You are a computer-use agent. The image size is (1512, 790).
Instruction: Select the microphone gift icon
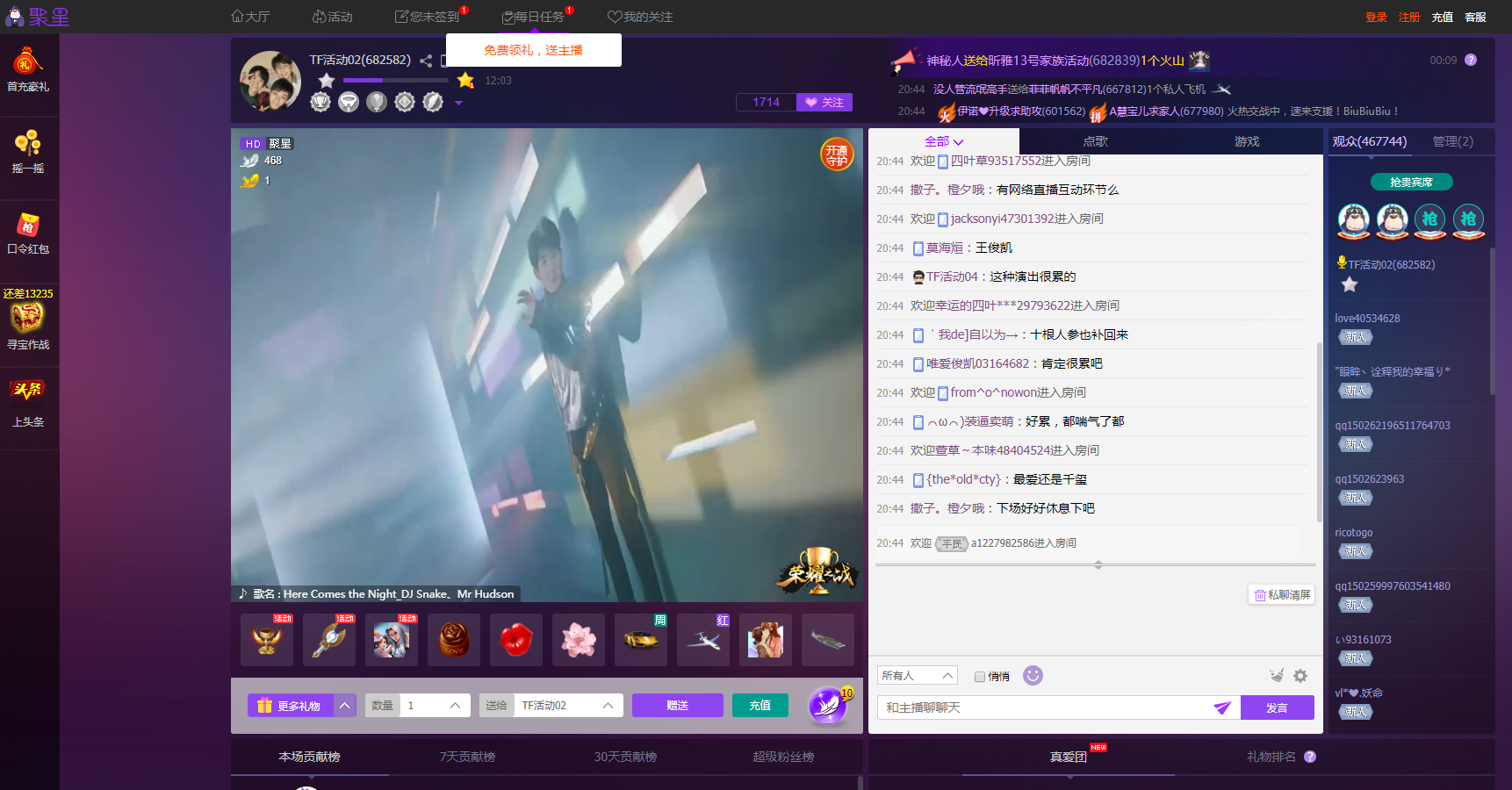[329, 639]
